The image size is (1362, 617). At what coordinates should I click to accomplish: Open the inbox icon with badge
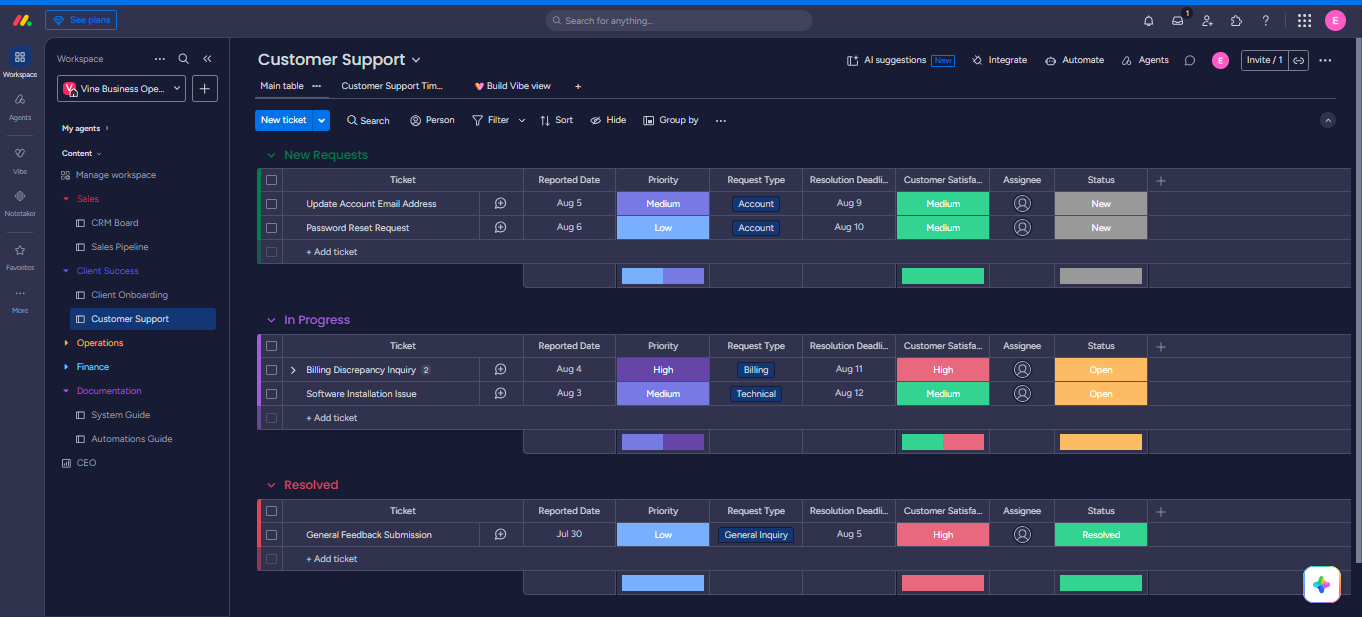(x=1178, y=20)
